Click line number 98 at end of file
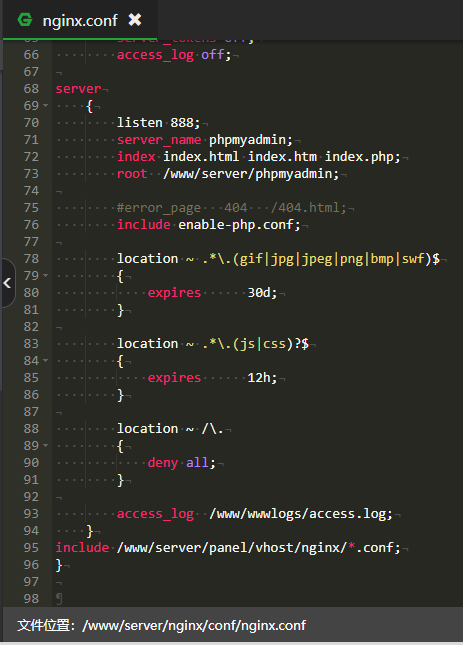This screenshot has height=645, width=463. 31,599
